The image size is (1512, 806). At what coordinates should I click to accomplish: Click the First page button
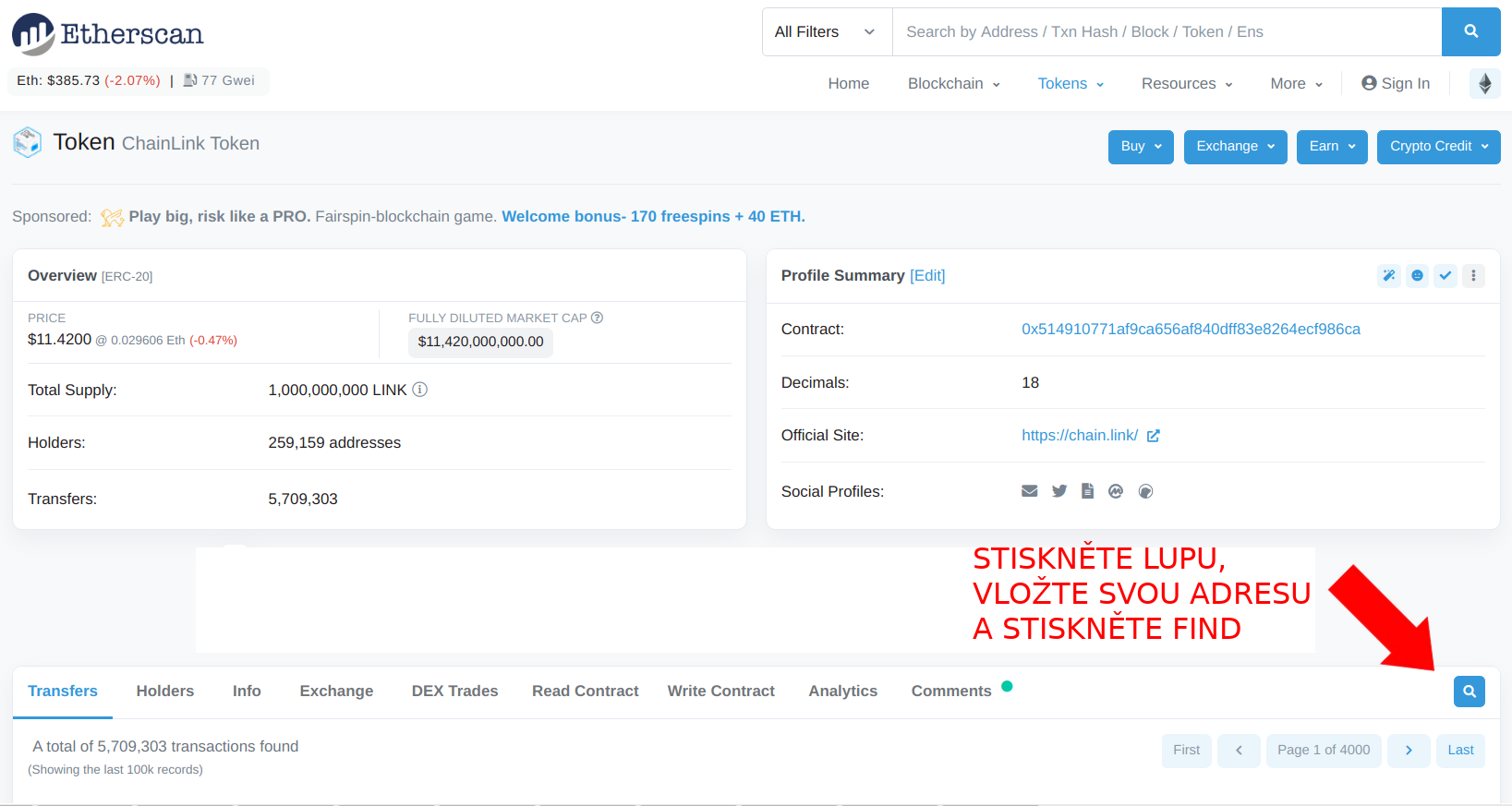point(1187,751)
